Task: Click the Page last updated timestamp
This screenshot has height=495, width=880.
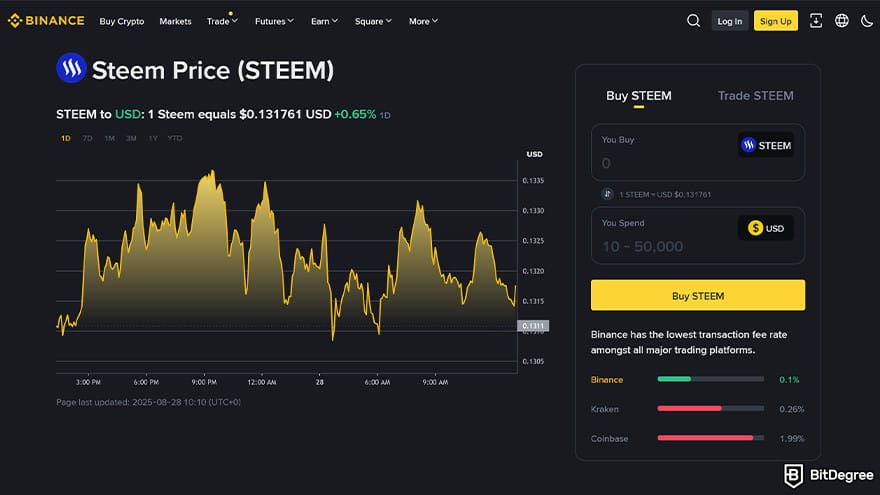Action: (x=148, y=402)
